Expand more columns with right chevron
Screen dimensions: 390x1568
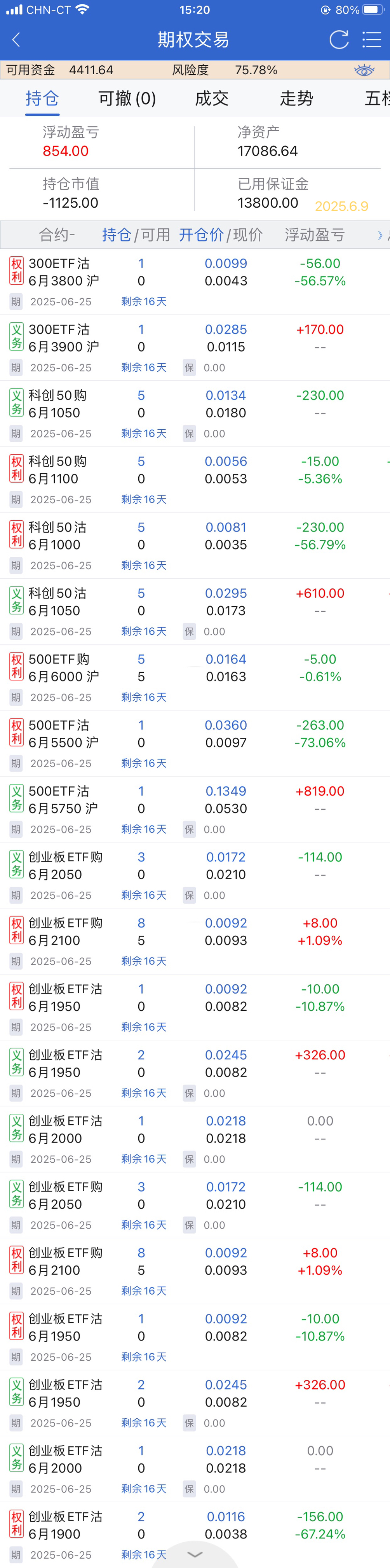point(380,235)
